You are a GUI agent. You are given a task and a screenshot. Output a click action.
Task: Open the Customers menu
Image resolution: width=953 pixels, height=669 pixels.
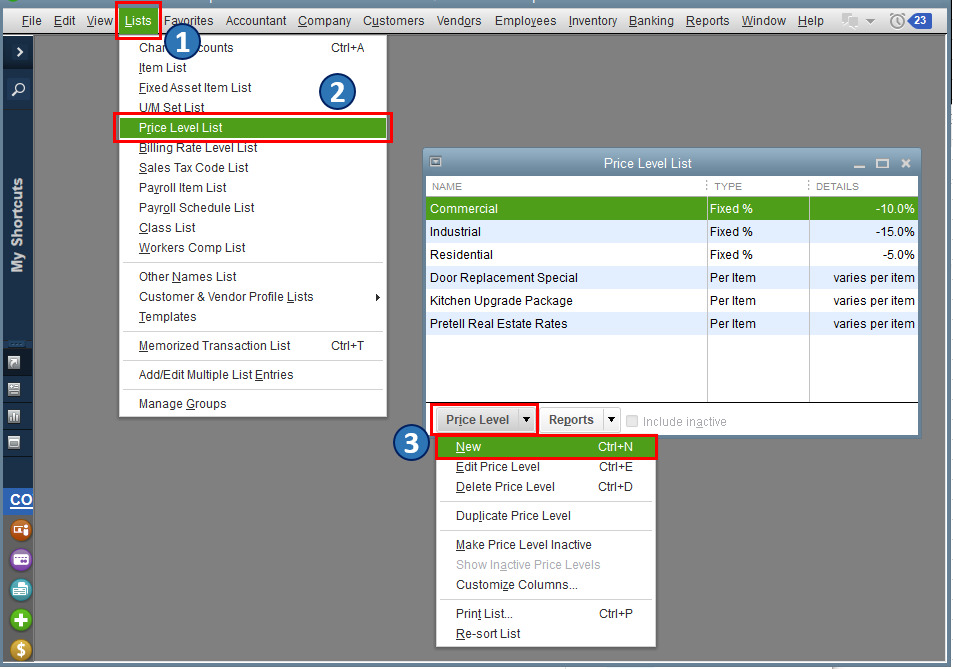394,21
